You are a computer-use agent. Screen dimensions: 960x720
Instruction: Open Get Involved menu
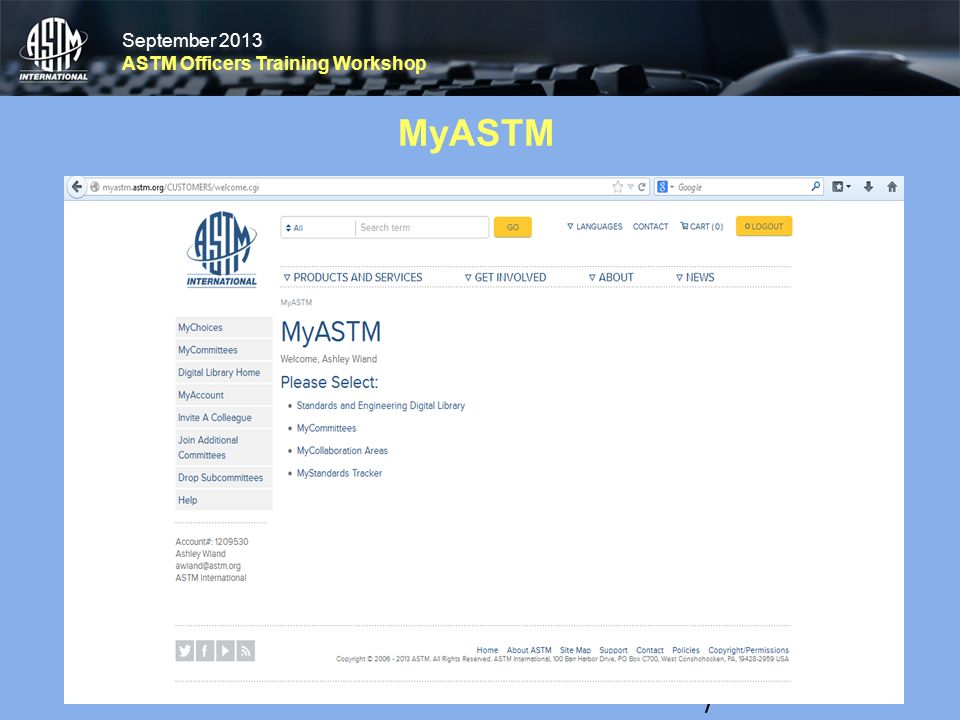coord(505,277)
